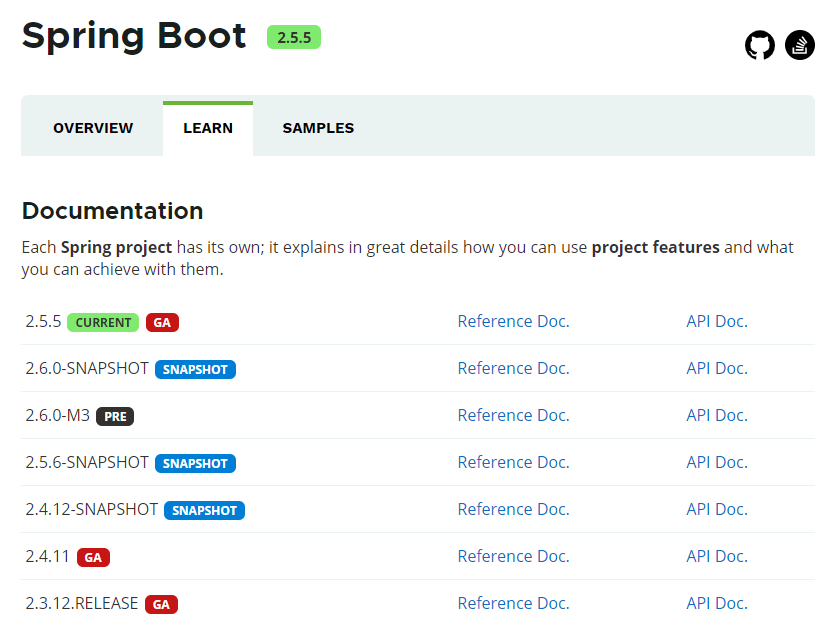Image resolution: width=834 pixels, height=643 pixels.
Task: Click the CURRENT badge on 2.5.5 row
Action: (x=103, y=322)
